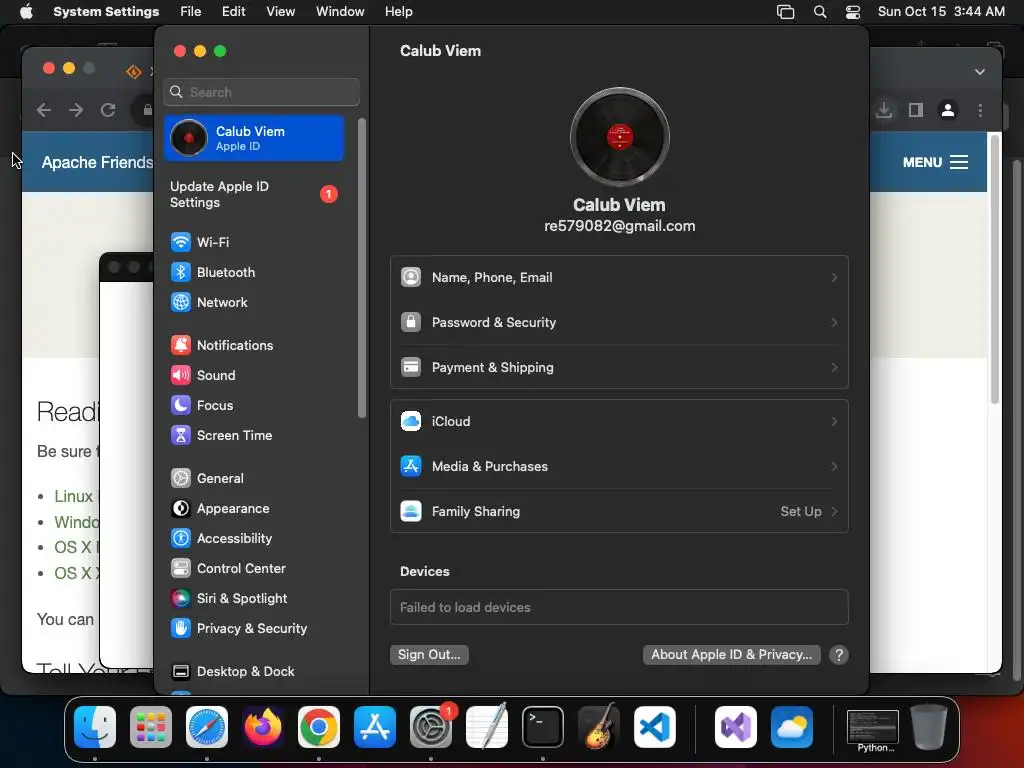Image resolution: width=1024 pixels, height=768 pixels.
Task: Click Linux link in Chrome page
Action: [73, 496]
